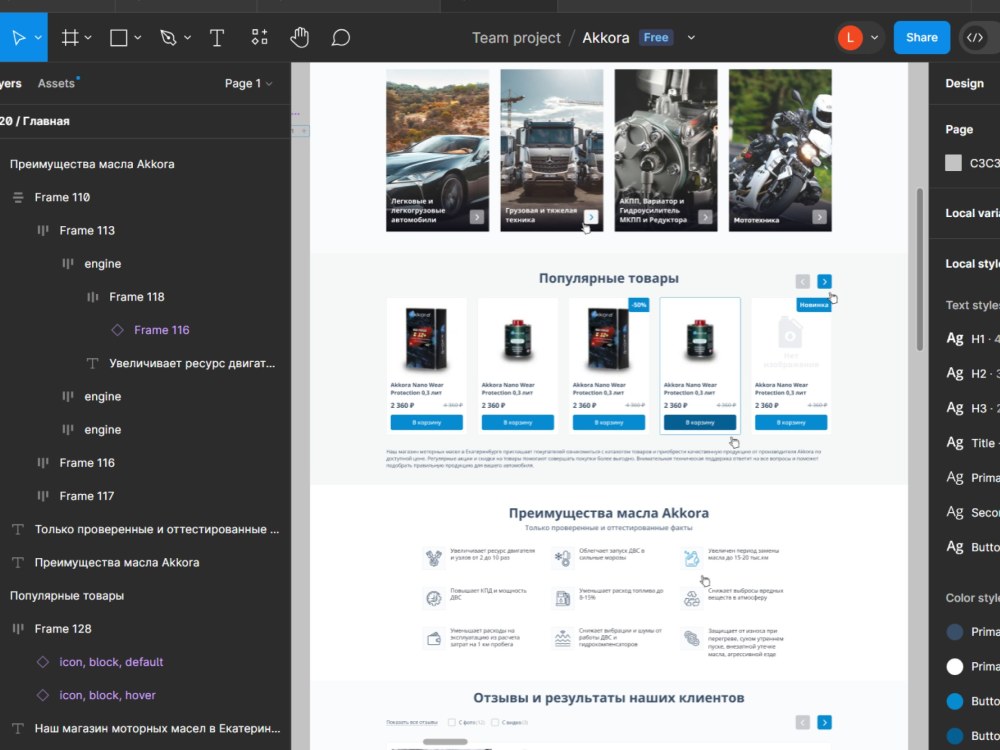Click the -50% discount badge
Image resolution: width=1000 pixels, height=750 pixels.
638,305
